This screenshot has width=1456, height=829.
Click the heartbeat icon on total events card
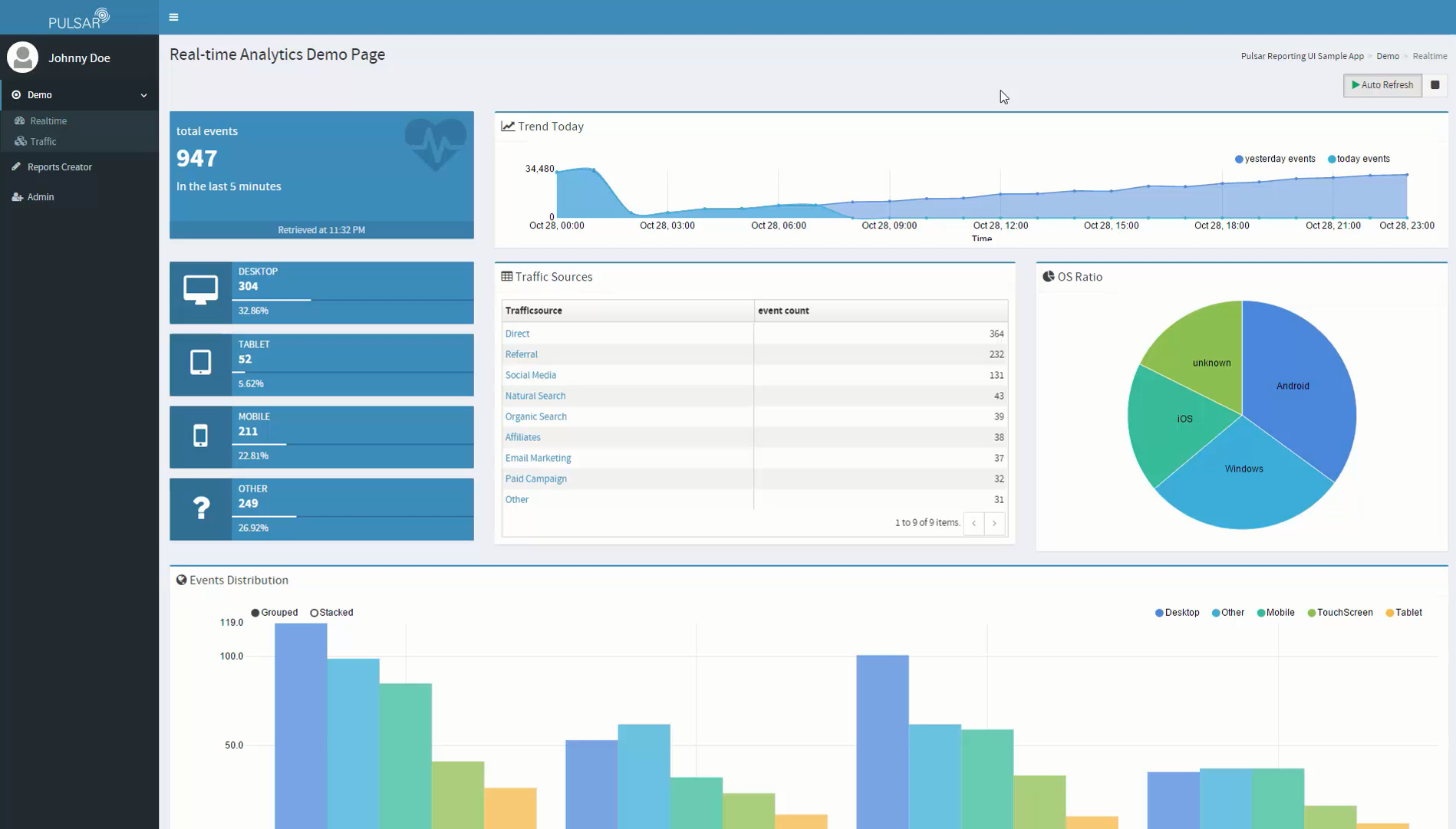pyautogui.click(x=435, y=143)
